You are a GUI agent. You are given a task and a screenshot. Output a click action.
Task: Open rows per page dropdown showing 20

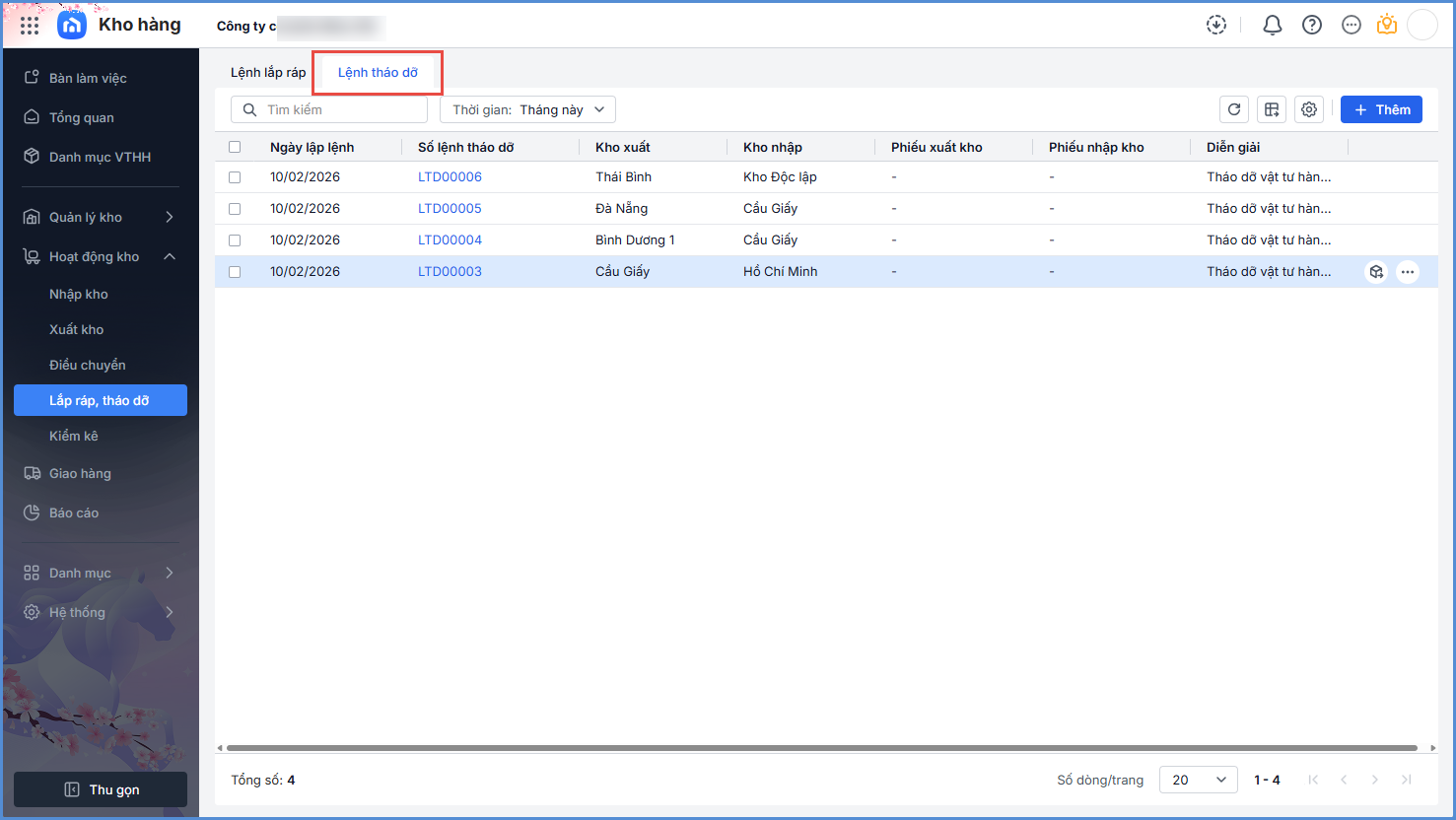[x=1198, y=780]
